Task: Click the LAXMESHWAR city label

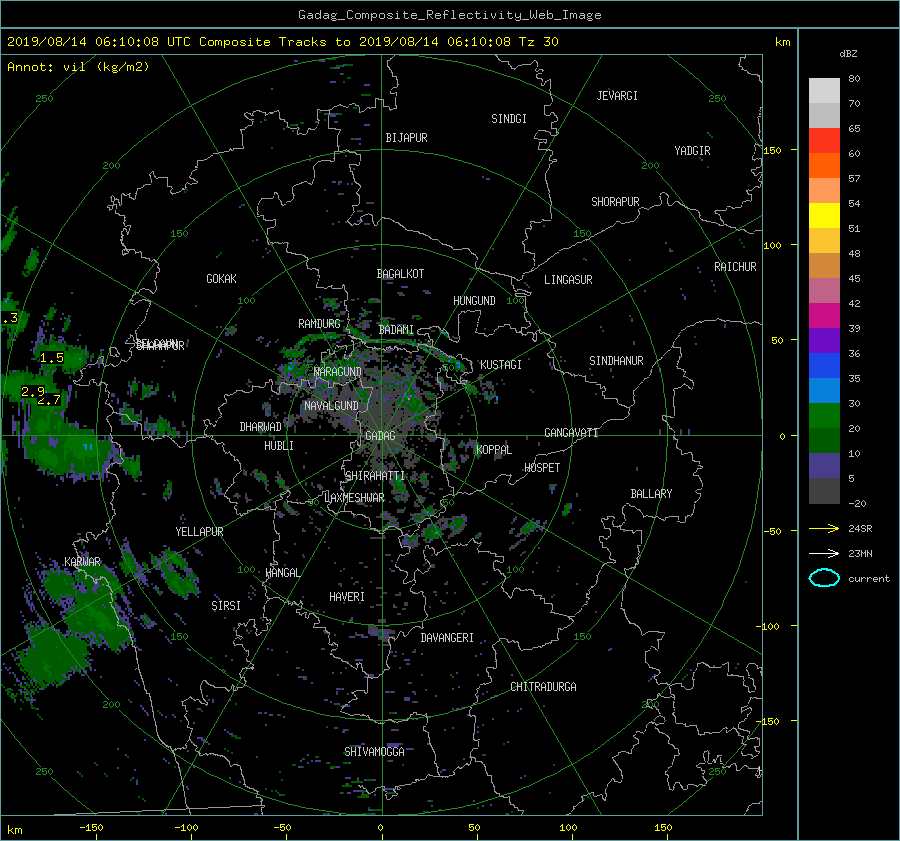Action: 354,498
